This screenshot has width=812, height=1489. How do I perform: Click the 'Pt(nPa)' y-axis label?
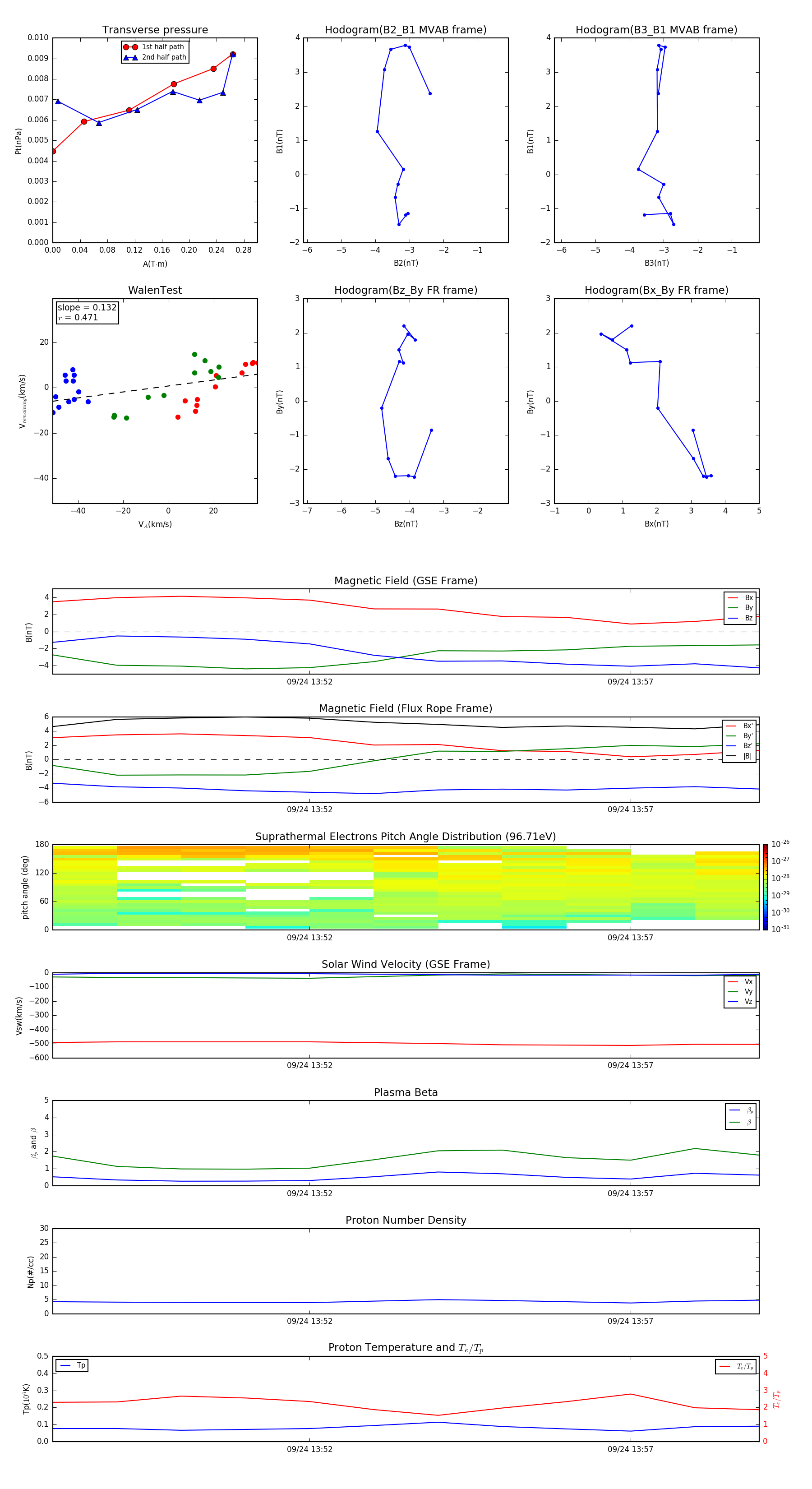point(18,141)
